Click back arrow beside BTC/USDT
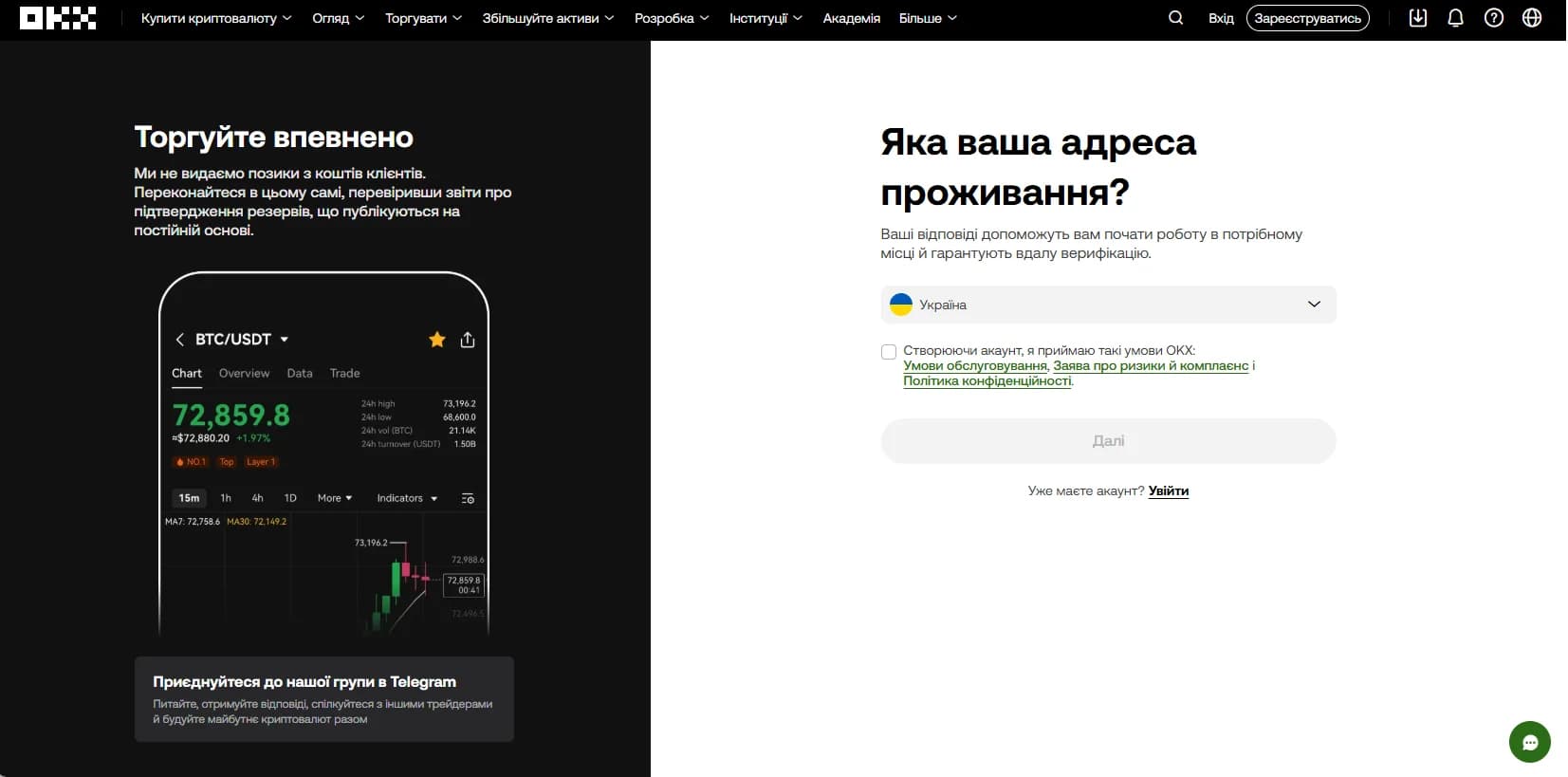The width and height of the screenshot is (1568, 777). pos(179,340)
